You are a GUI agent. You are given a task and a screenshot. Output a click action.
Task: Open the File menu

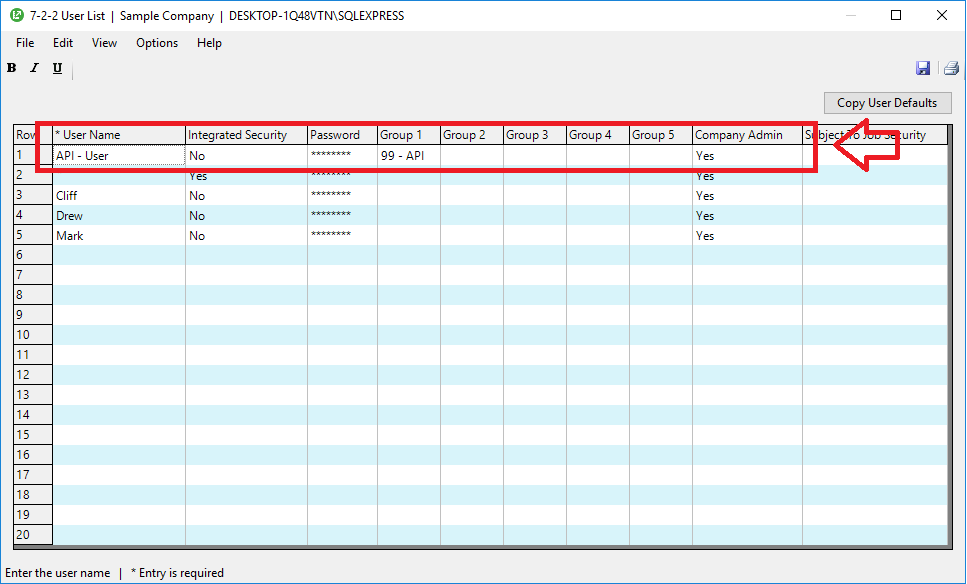[24, 43]
